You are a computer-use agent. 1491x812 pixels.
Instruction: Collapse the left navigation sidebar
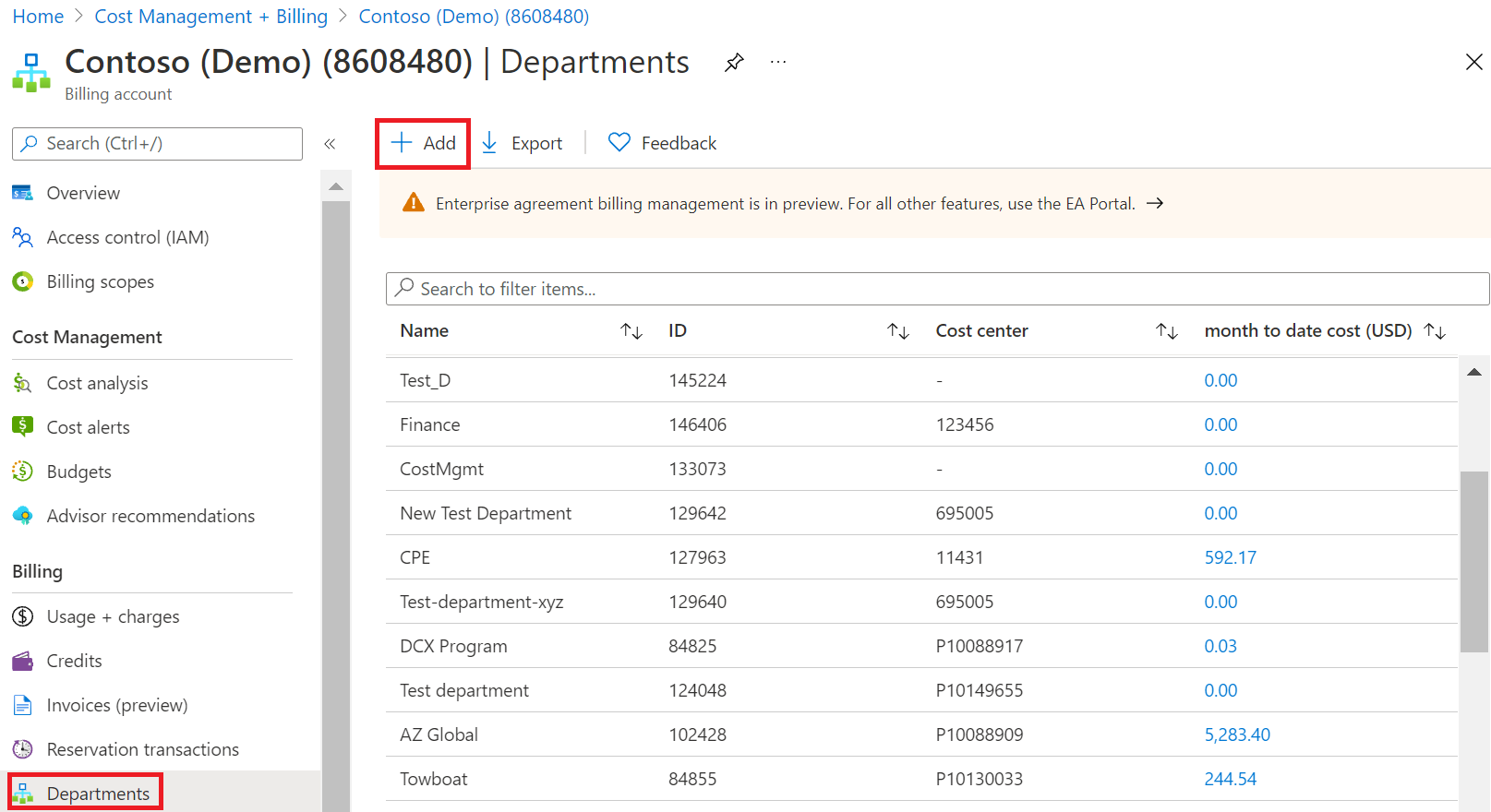point(330,144)
